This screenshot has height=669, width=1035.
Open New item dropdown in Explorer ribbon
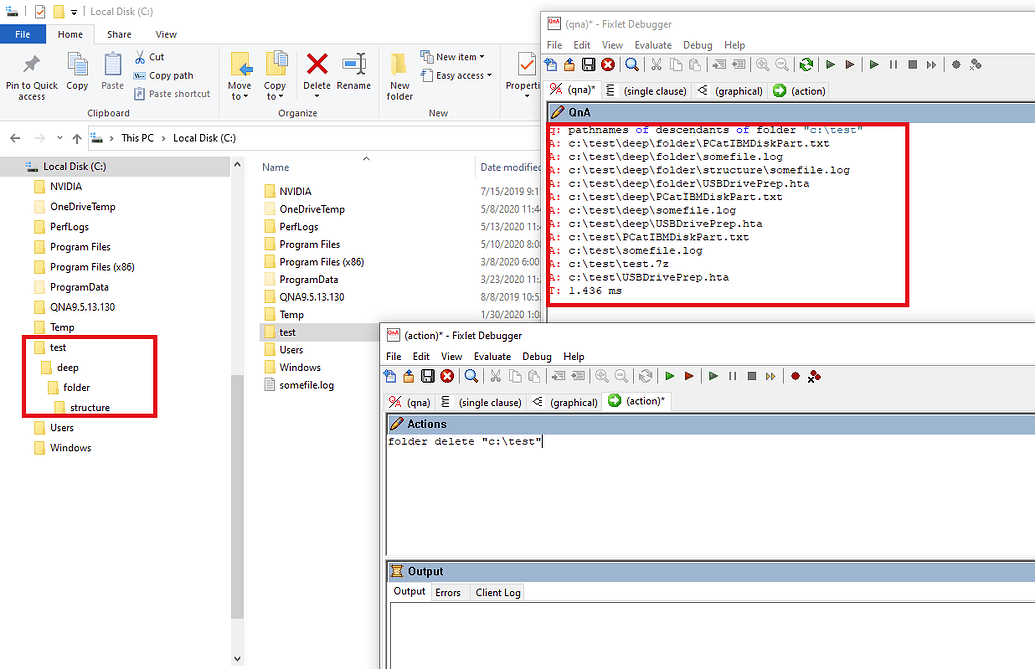453,57
